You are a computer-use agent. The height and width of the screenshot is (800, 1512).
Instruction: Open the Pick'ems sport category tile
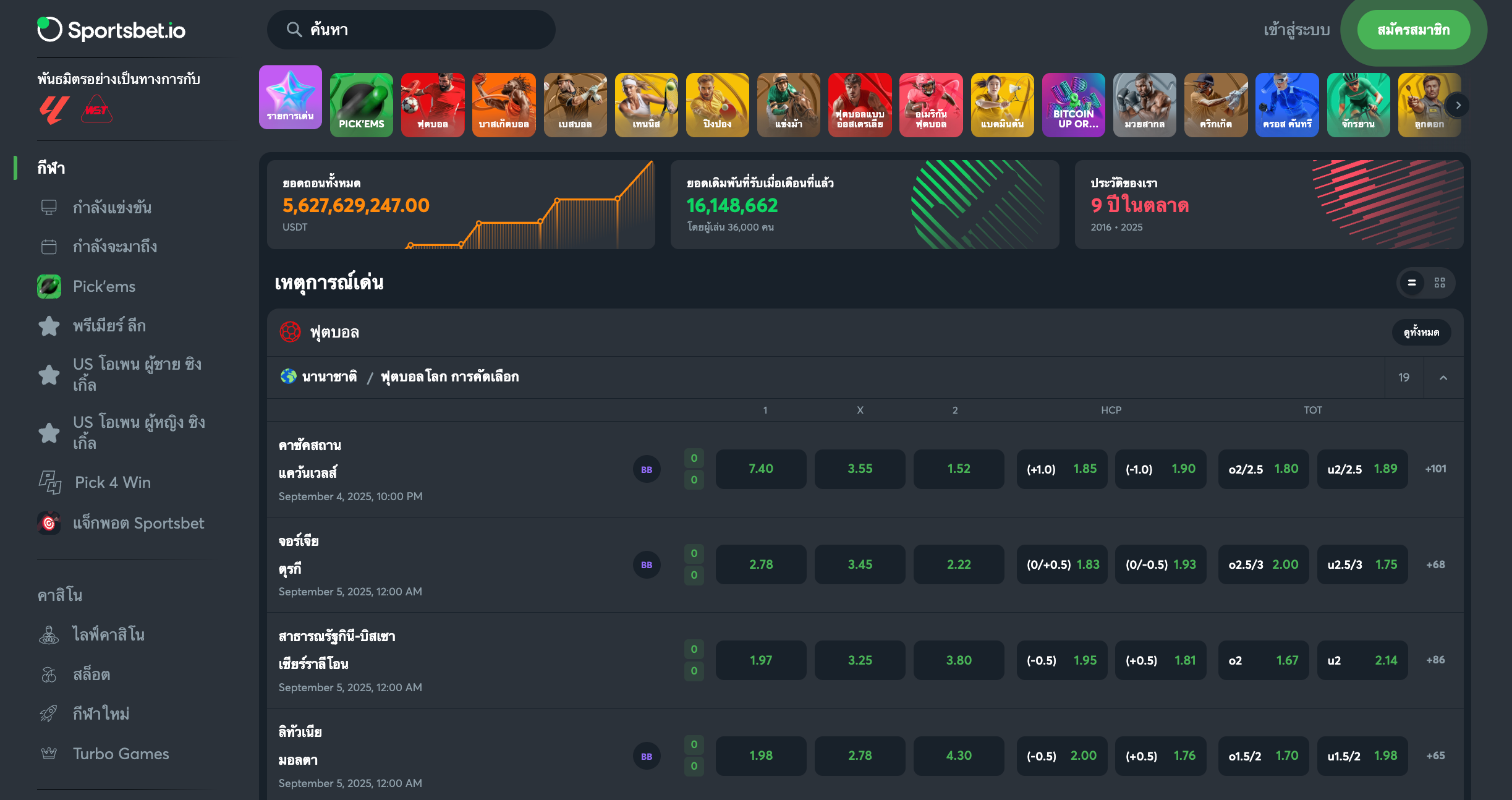362,104
